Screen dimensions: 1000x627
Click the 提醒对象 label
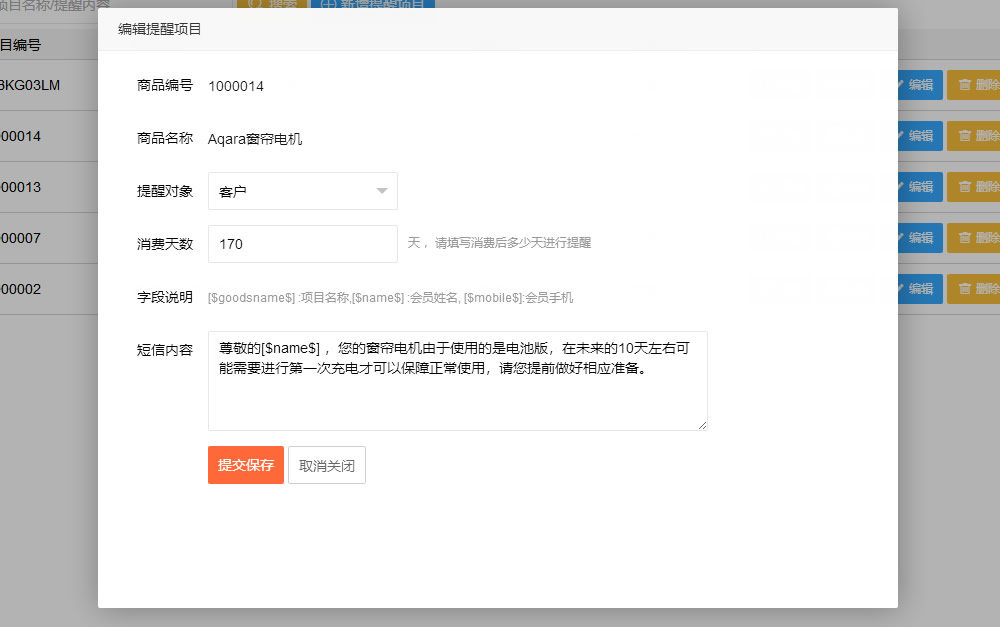[x=165, y=191]
